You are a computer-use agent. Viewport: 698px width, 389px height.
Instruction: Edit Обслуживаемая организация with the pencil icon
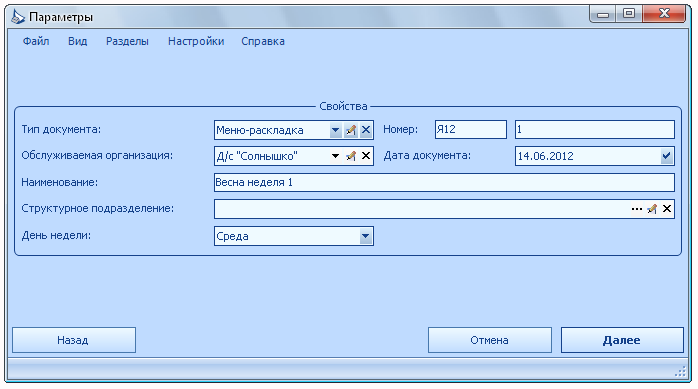click(x=351, y=156)
